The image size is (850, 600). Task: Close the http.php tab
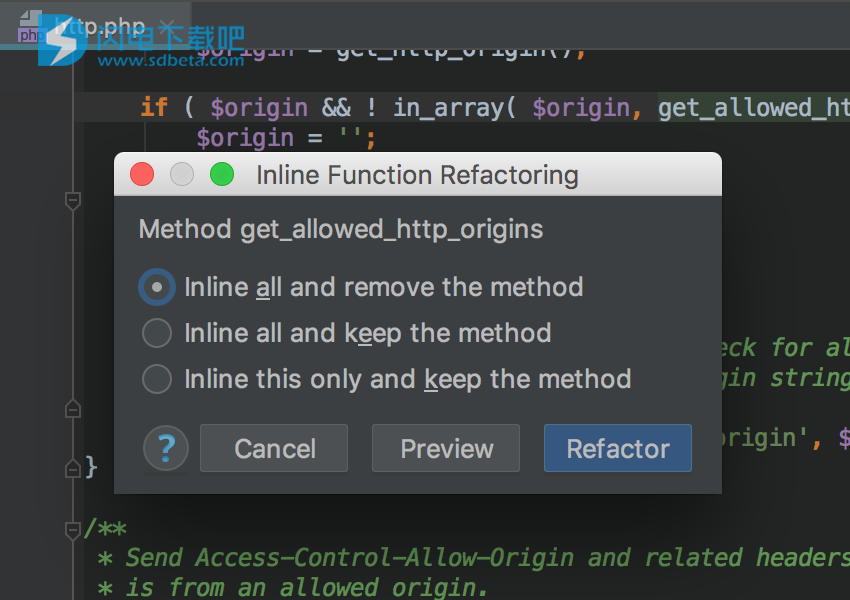click(169, 27)
